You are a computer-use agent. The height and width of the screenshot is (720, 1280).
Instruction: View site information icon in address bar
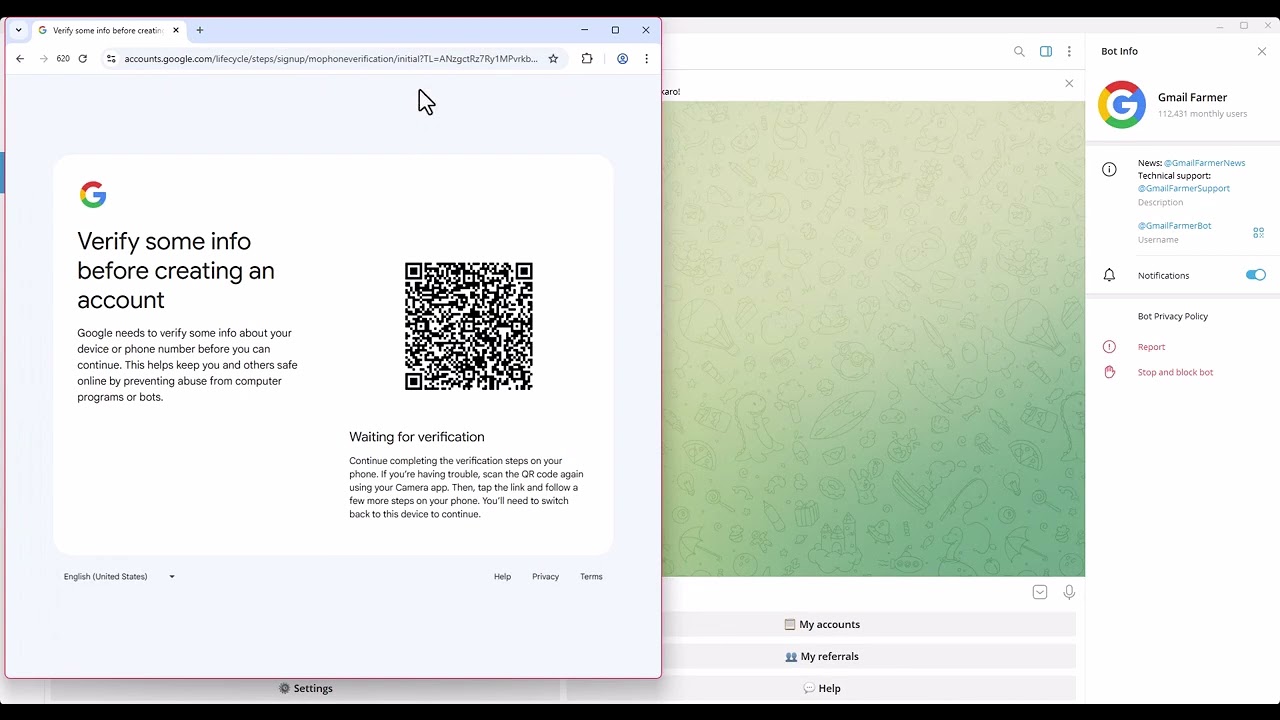(x=111, y=59)
